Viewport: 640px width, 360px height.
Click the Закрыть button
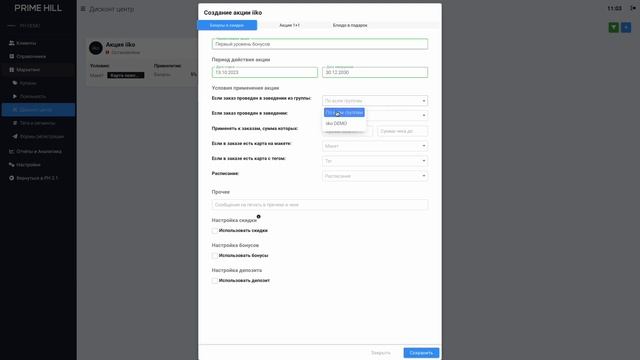380,353
